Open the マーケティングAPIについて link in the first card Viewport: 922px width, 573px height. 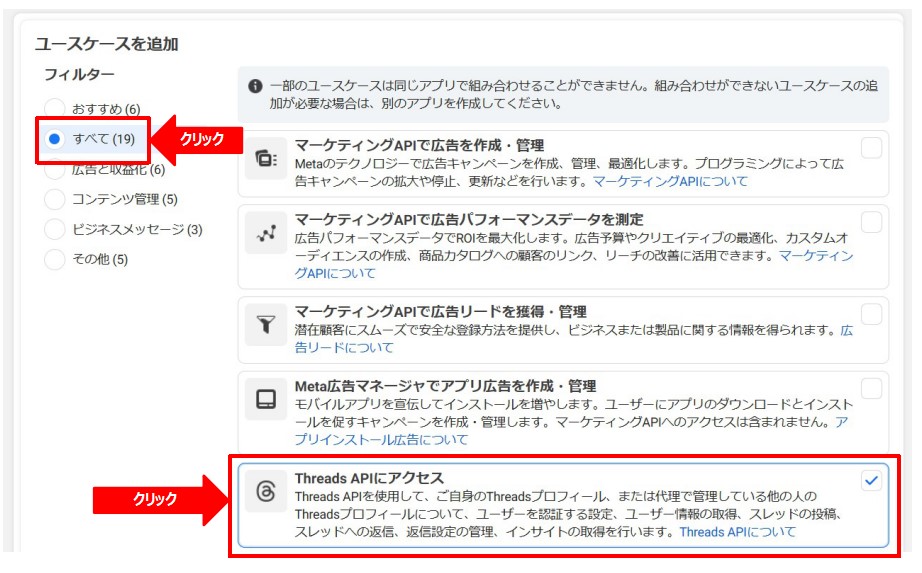[670, 181]
